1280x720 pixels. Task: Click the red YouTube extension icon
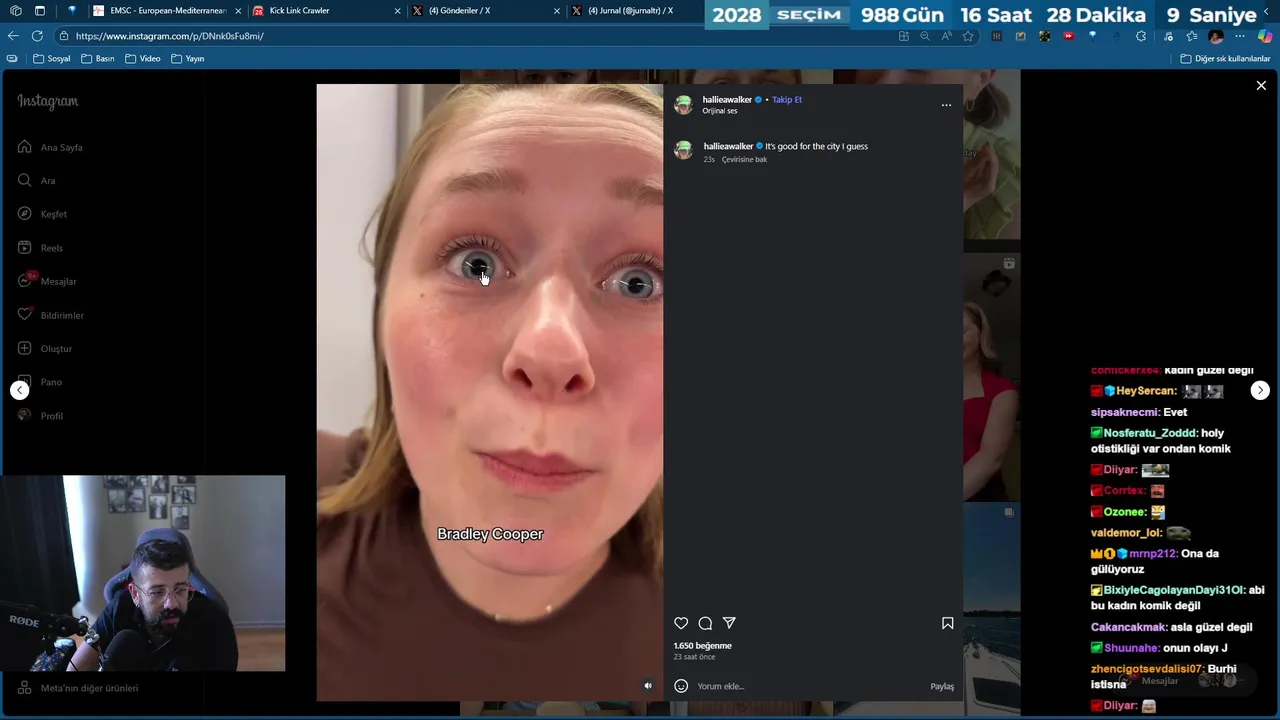pos(1068,36)
